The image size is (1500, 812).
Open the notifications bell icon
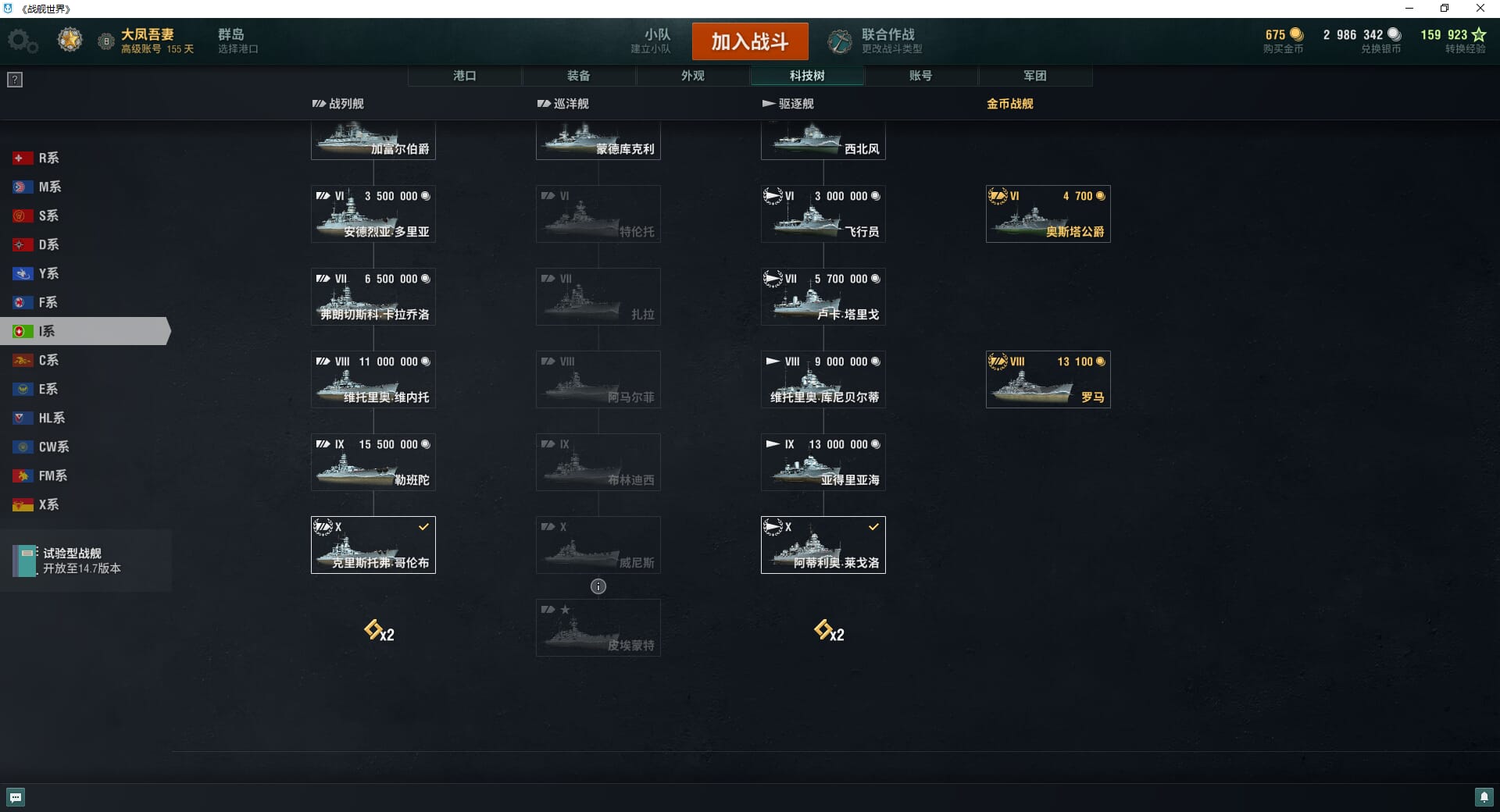1484,797
